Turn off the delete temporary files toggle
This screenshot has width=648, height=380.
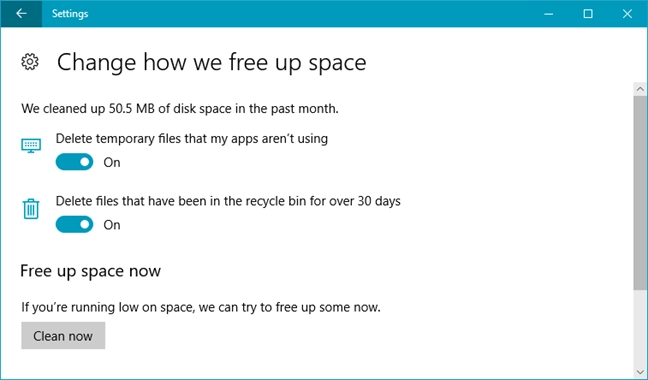click(x=74, y=162)
